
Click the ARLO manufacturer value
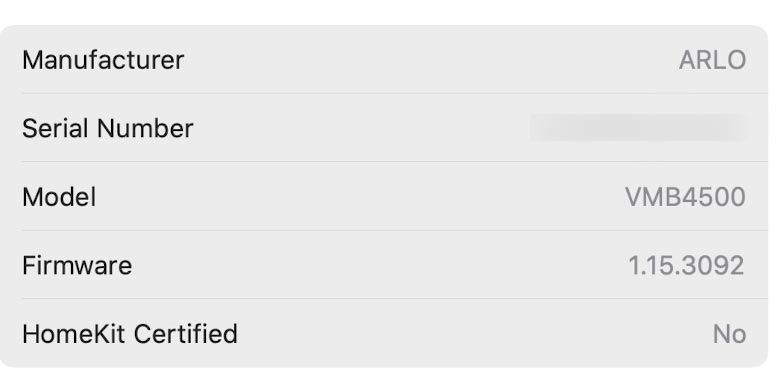click(712, 60)
